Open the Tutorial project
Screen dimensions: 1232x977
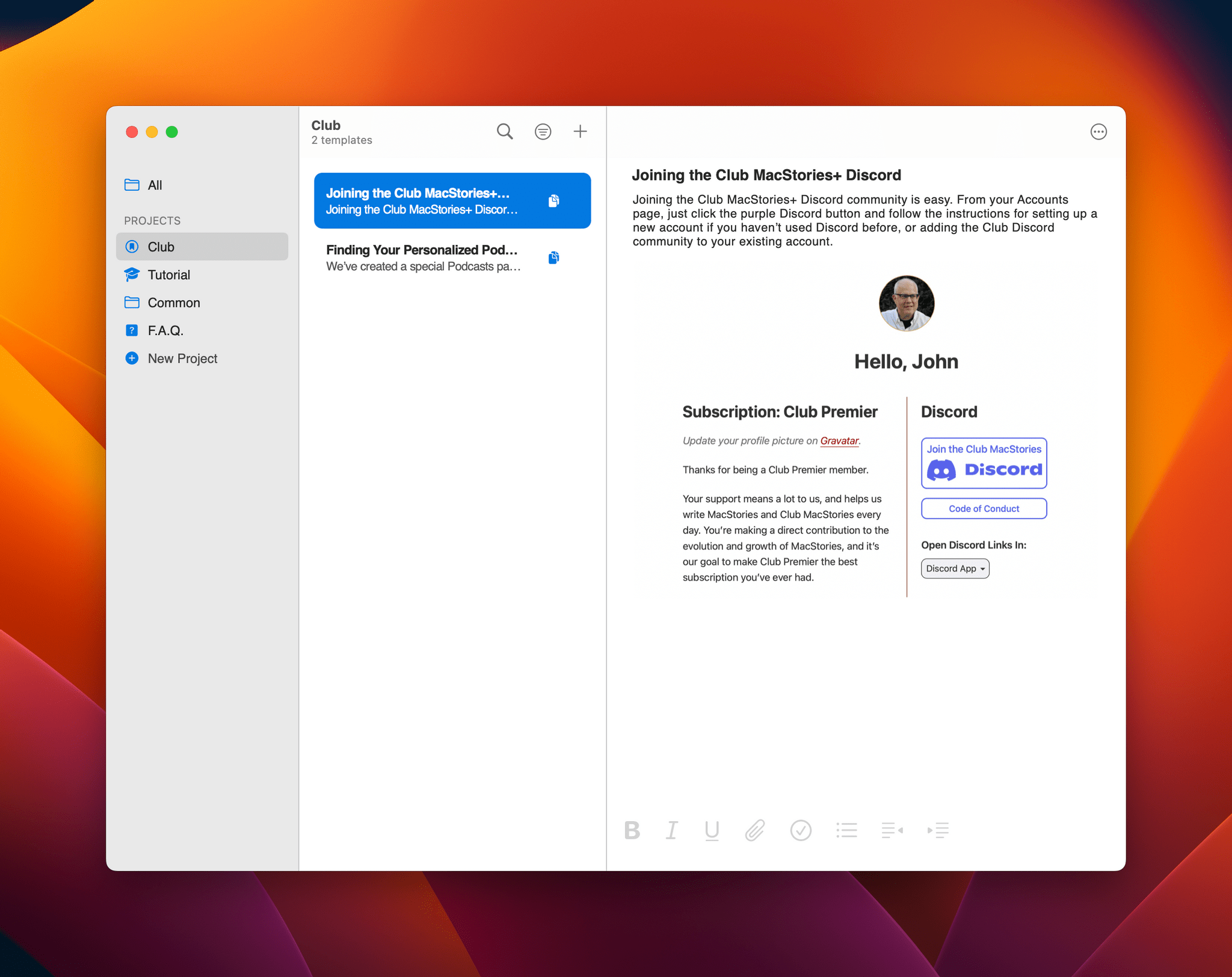pos(202,275)
